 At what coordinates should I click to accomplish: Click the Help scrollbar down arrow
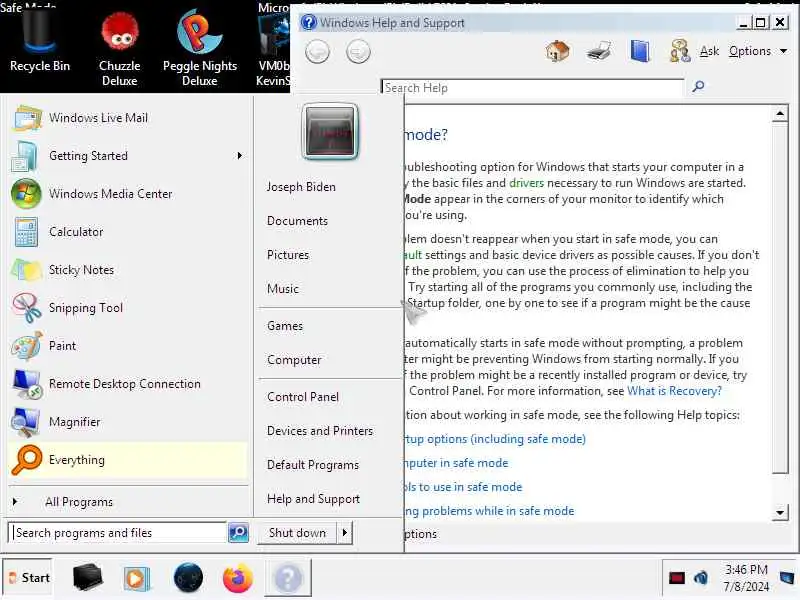(780, 512)
